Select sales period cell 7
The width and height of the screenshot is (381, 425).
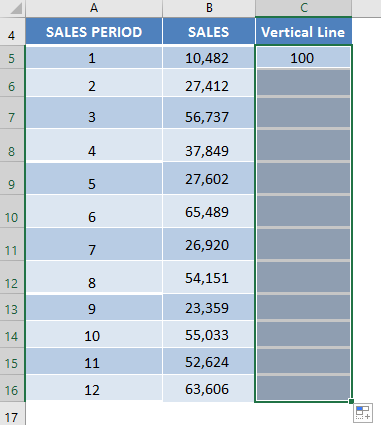pyautogui.click(x=94, y=244)
